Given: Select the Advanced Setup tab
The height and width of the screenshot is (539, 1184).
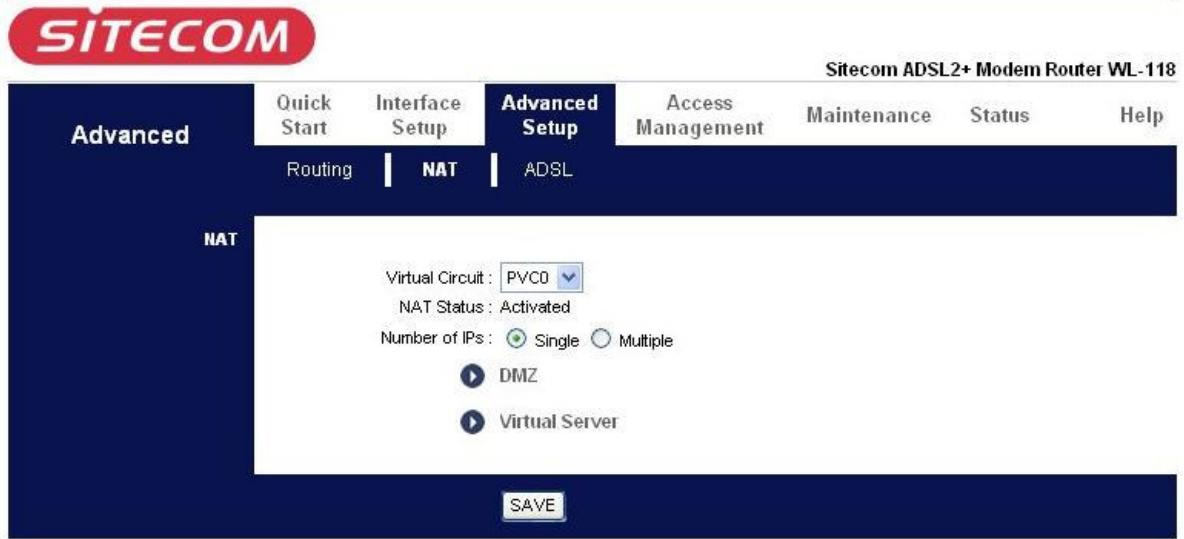Looking at the screenshot, I should click(550, 116).
